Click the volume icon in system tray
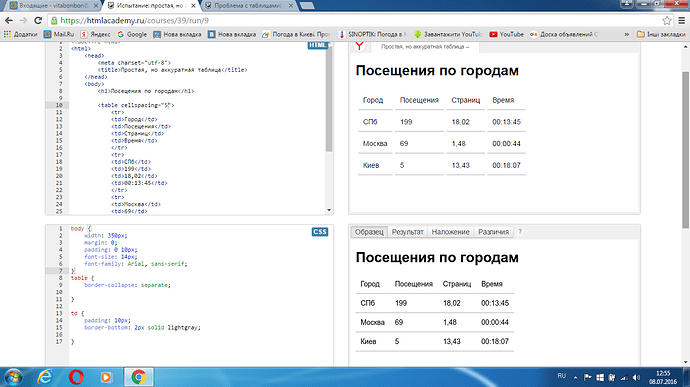Screen dimensions: 690x387 [x=636, y=377]
